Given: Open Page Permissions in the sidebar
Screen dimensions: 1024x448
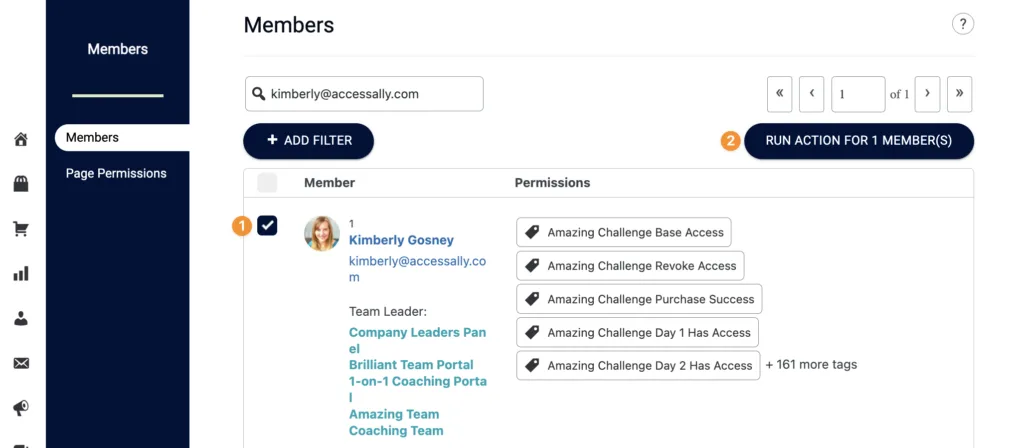Looking at the screenshot, I should point(116,173).
